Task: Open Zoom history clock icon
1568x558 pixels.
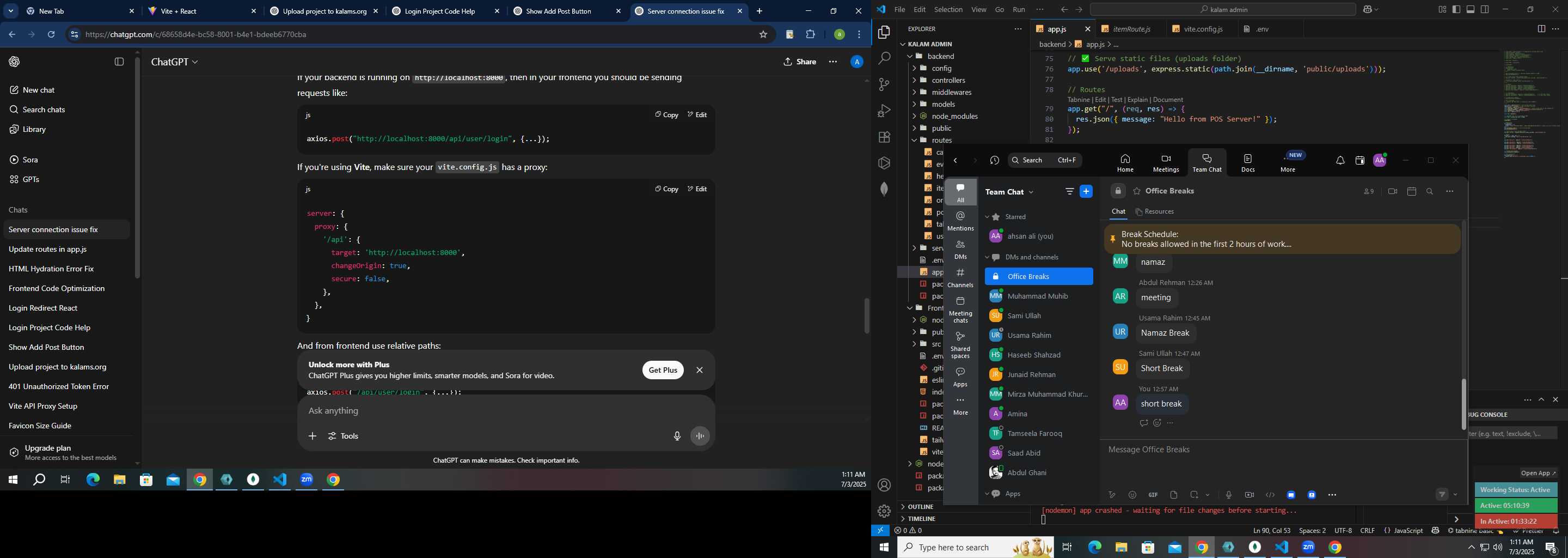Action: coord(995,160)
